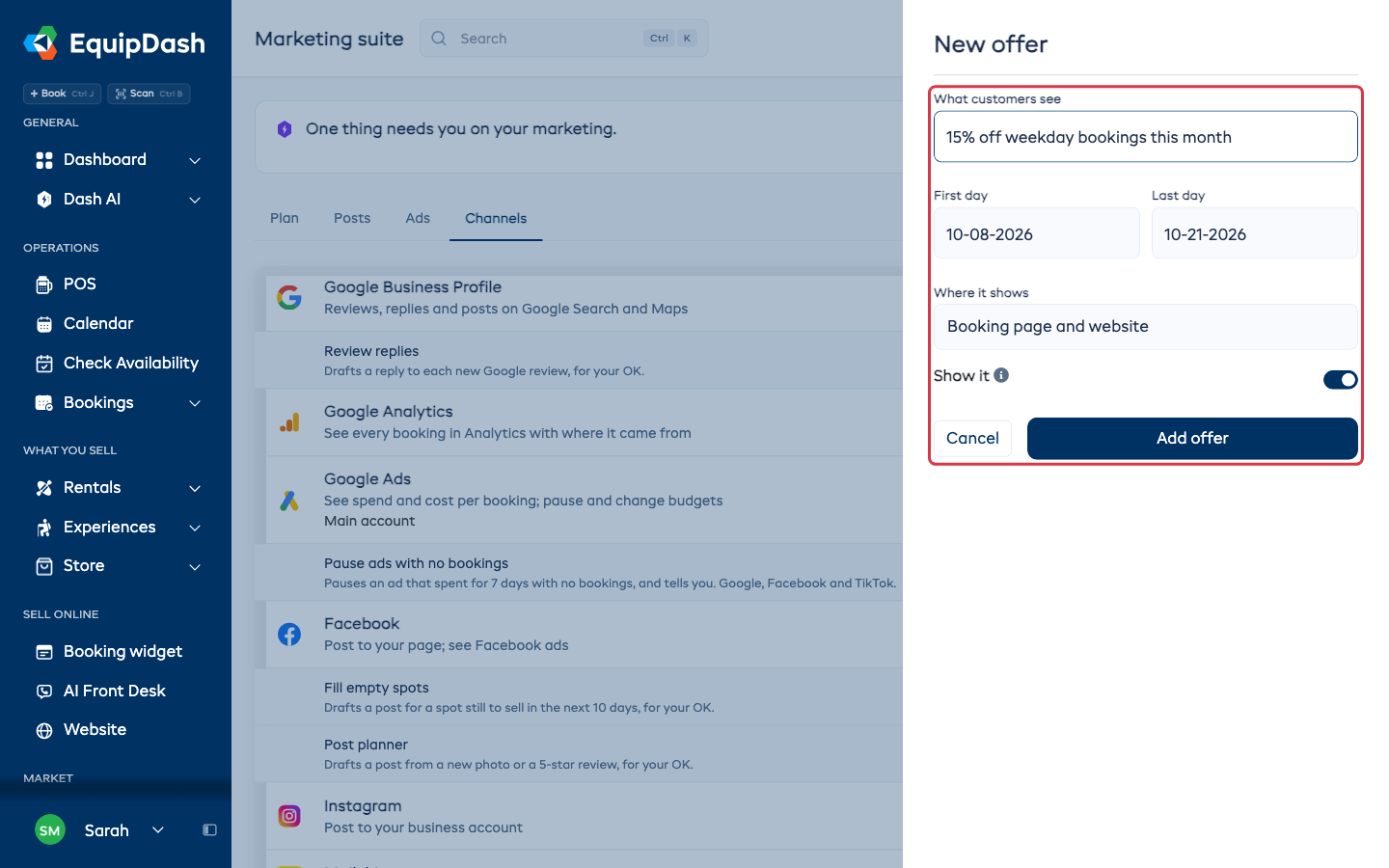
Task: Switch to the Ads tab
Action: (x=418, y=218)
